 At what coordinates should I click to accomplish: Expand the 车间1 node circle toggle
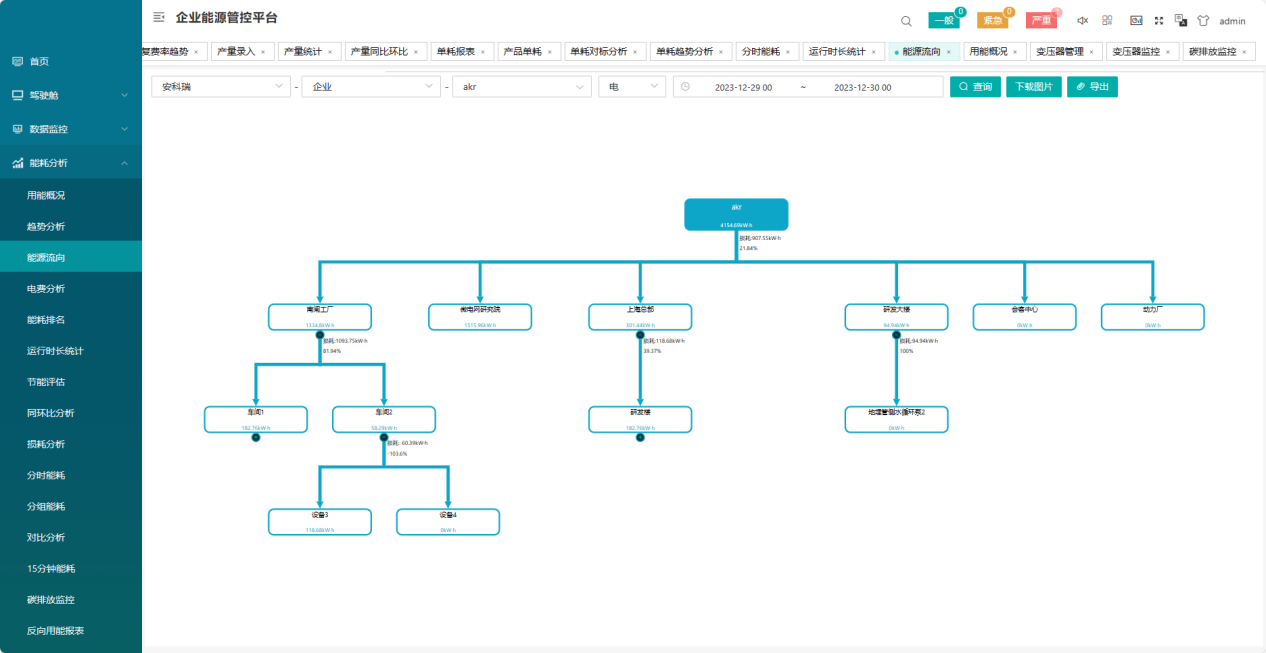point(256,437)
